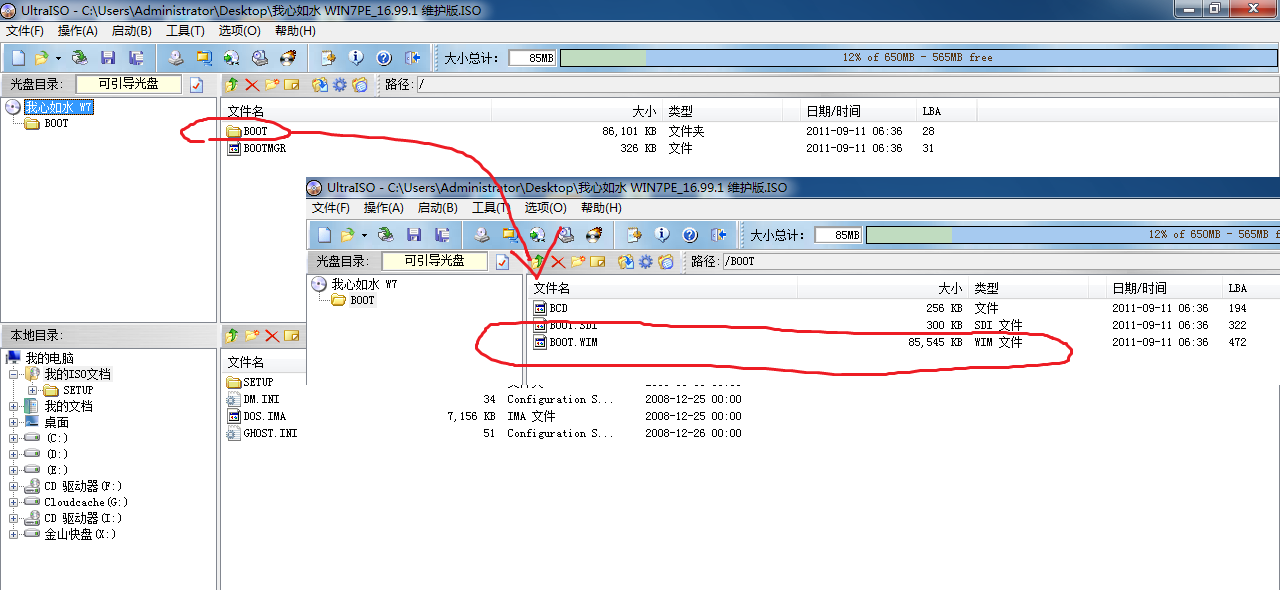Click the Compress ISO icon in back window toolbar
The height and width of the screenshot is (590, 1280).
click(204, 58)
